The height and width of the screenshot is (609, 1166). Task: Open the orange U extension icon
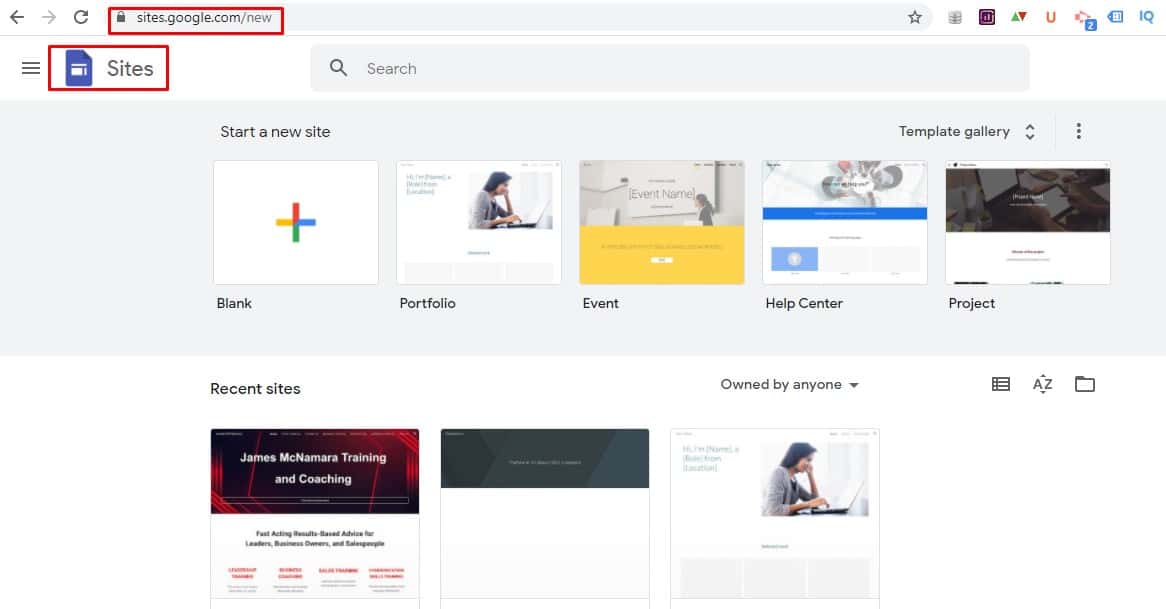pos(1051,17)
